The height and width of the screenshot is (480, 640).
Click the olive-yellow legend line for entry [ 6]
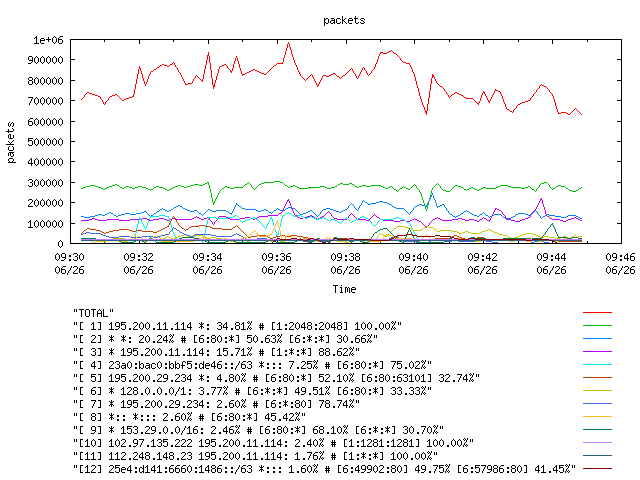click(598, 391)
